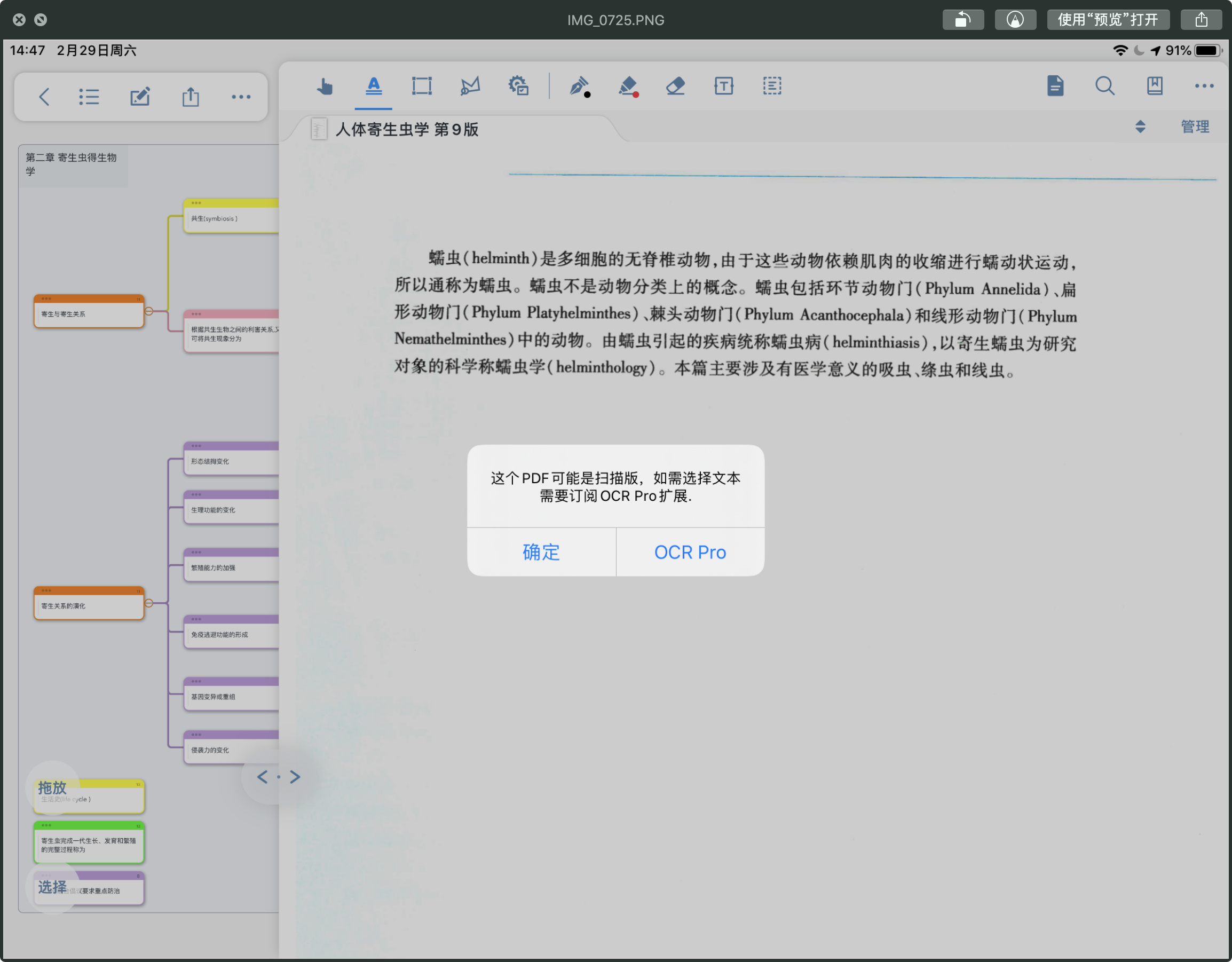The image size is (1232, 962).
Task: Click the panel resize right arrow
Action: pyautogui.click(x=295, y=777)
